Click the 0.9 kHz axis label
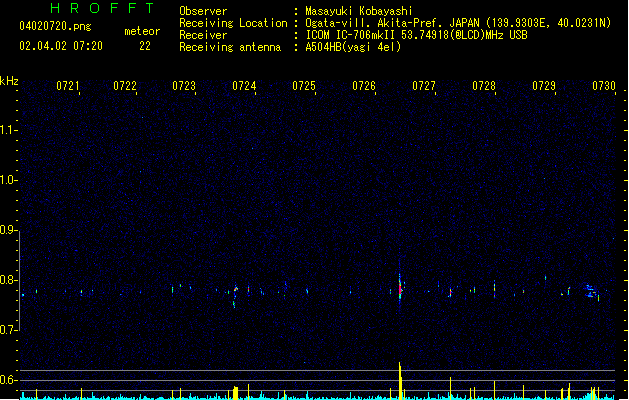 [8, 230]
